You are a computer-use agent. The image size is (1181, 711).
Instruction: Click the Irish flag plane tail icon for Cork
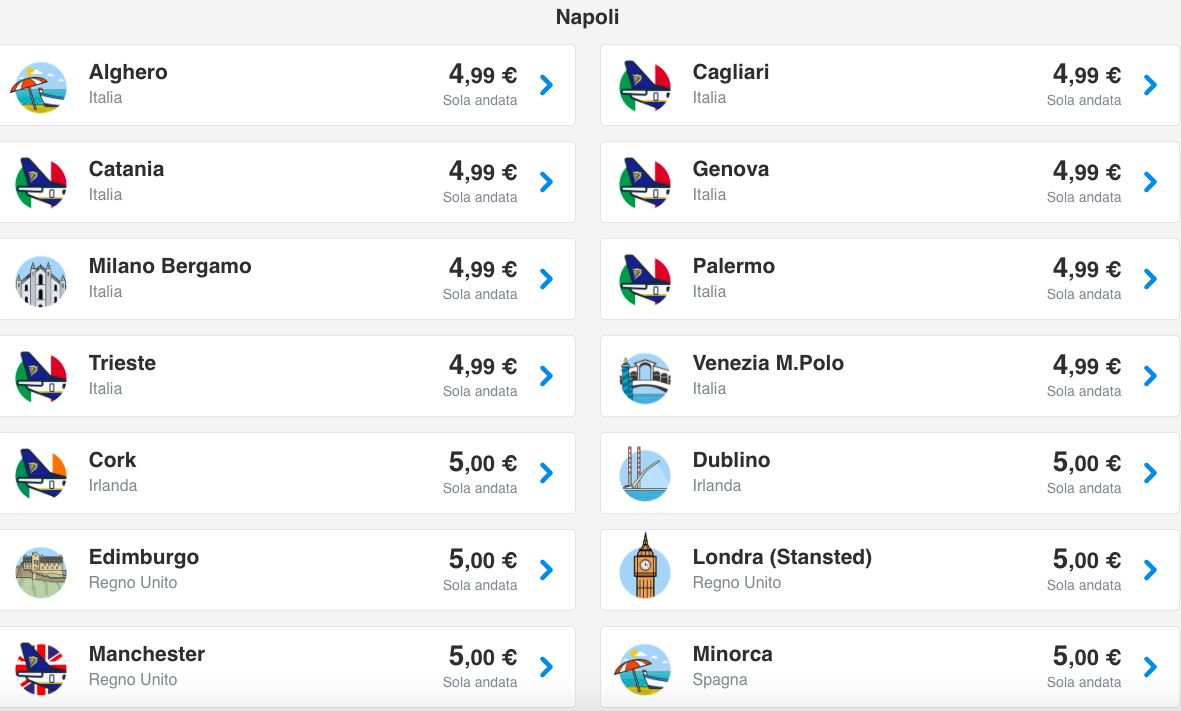coord(41,474)
